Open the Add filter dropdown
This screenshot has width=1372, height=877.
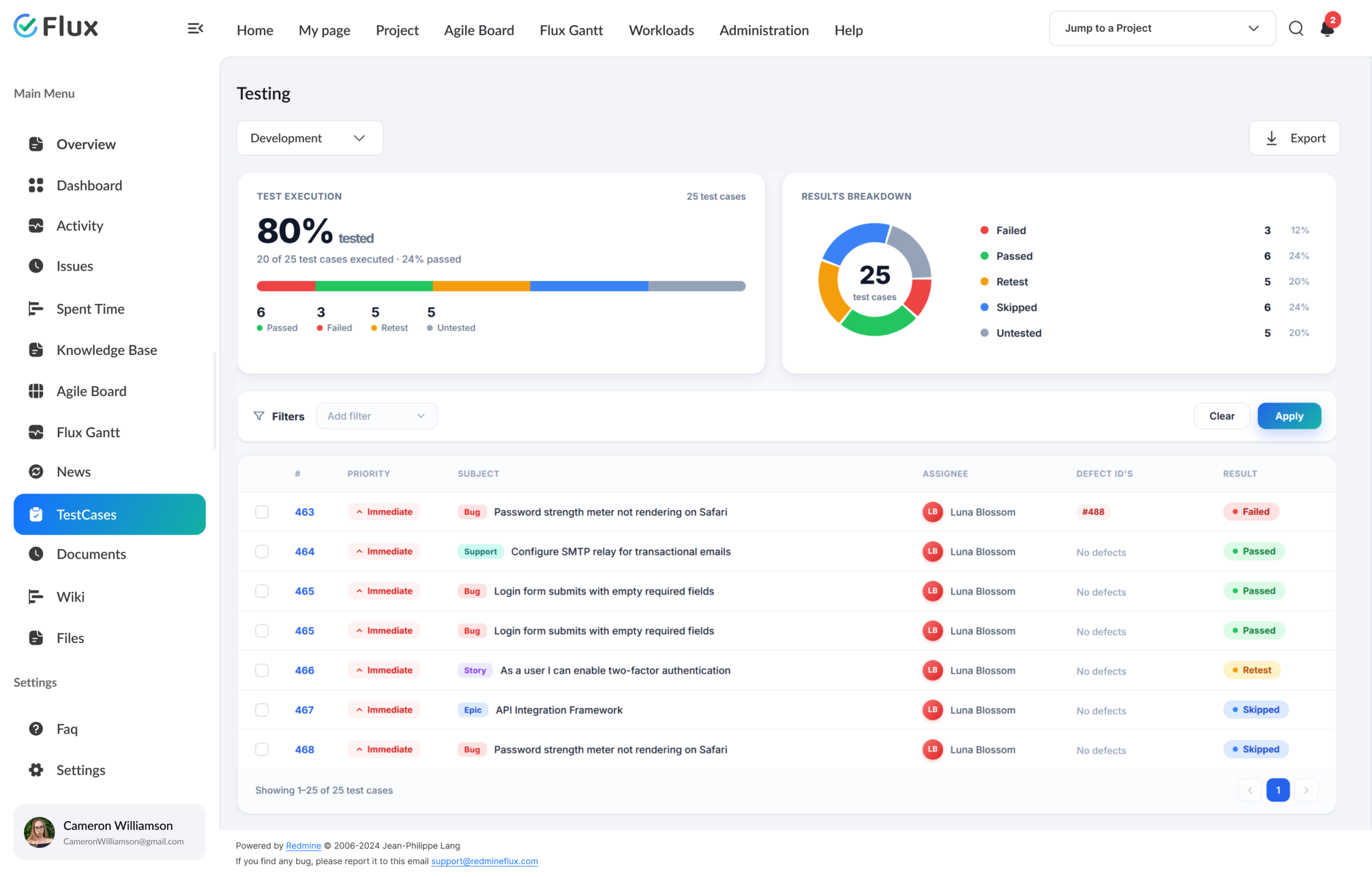pos(376,416)
